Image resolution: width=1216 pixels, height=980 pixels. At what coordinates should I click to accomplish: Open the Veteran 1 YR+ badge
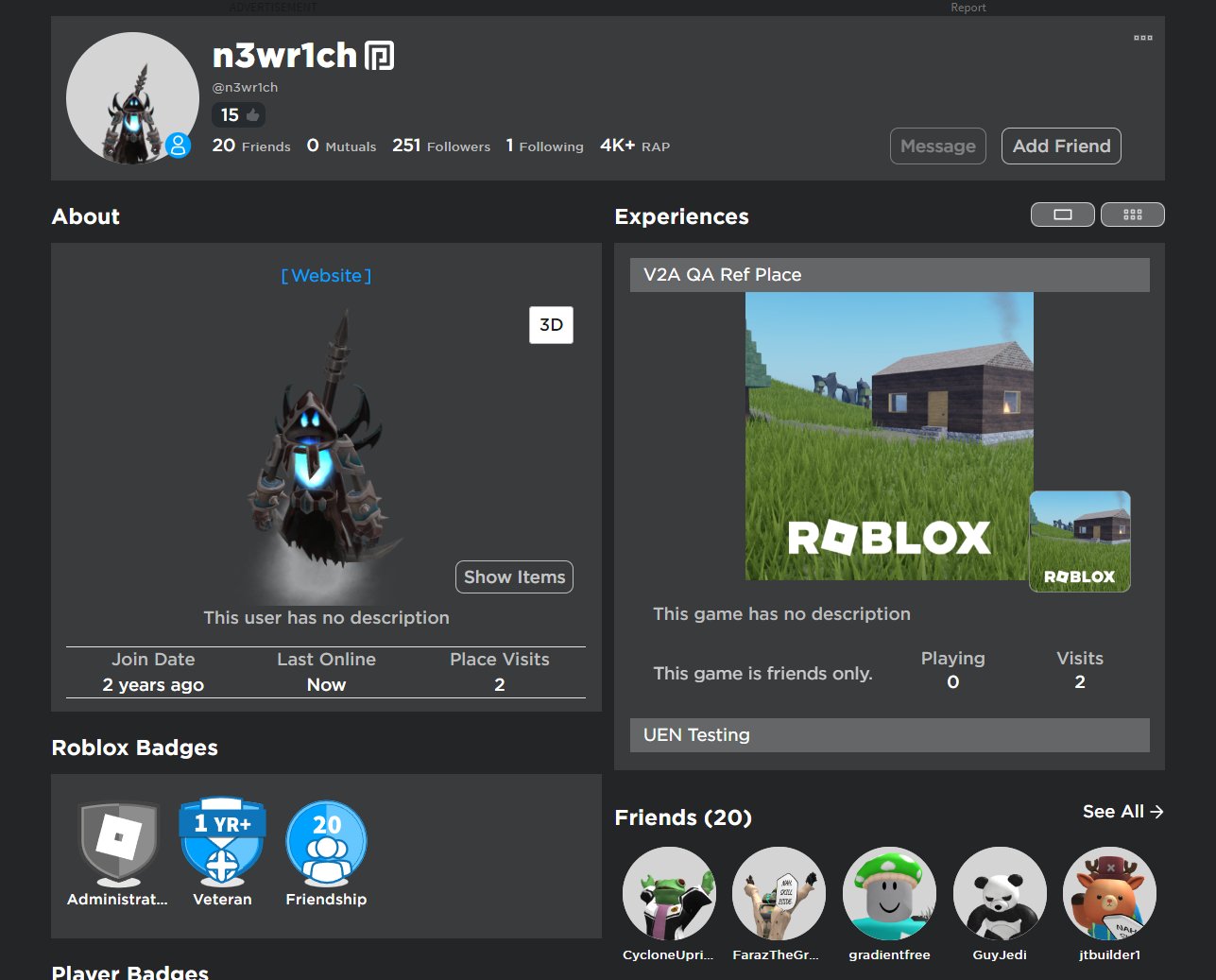pos(222,842)
